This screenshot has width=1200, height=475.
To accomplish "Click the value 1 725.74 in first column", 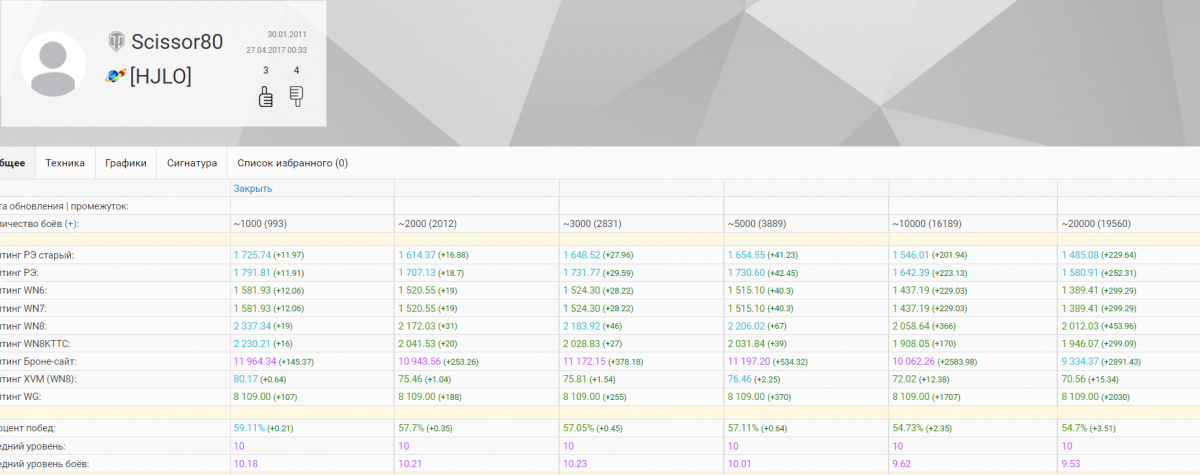I will [x=252, y=255].
